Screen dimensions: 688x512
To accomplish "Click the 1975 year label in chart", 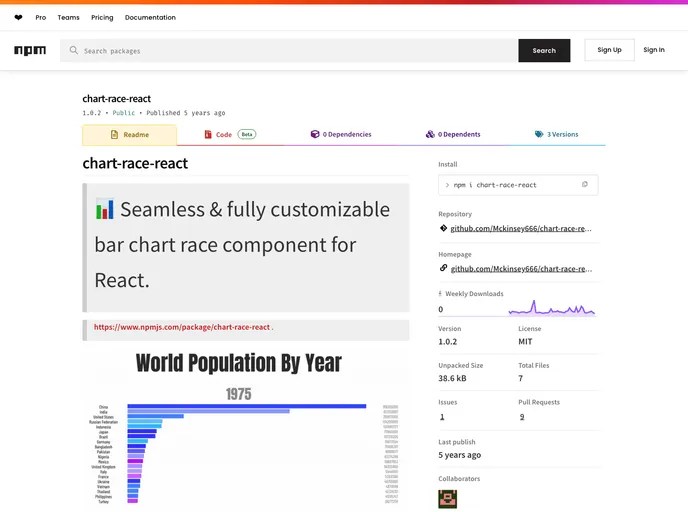I will click(239, 394).
